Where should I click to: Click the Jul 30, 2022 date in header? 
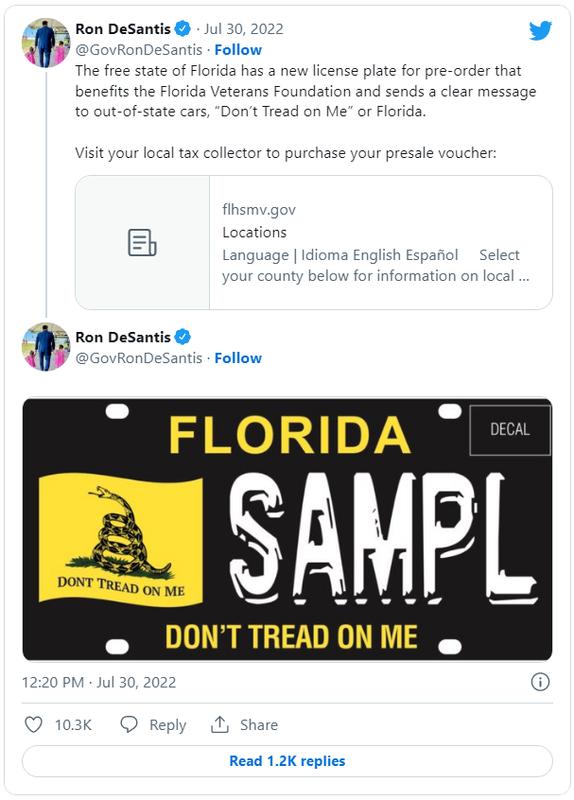(244, 29)
